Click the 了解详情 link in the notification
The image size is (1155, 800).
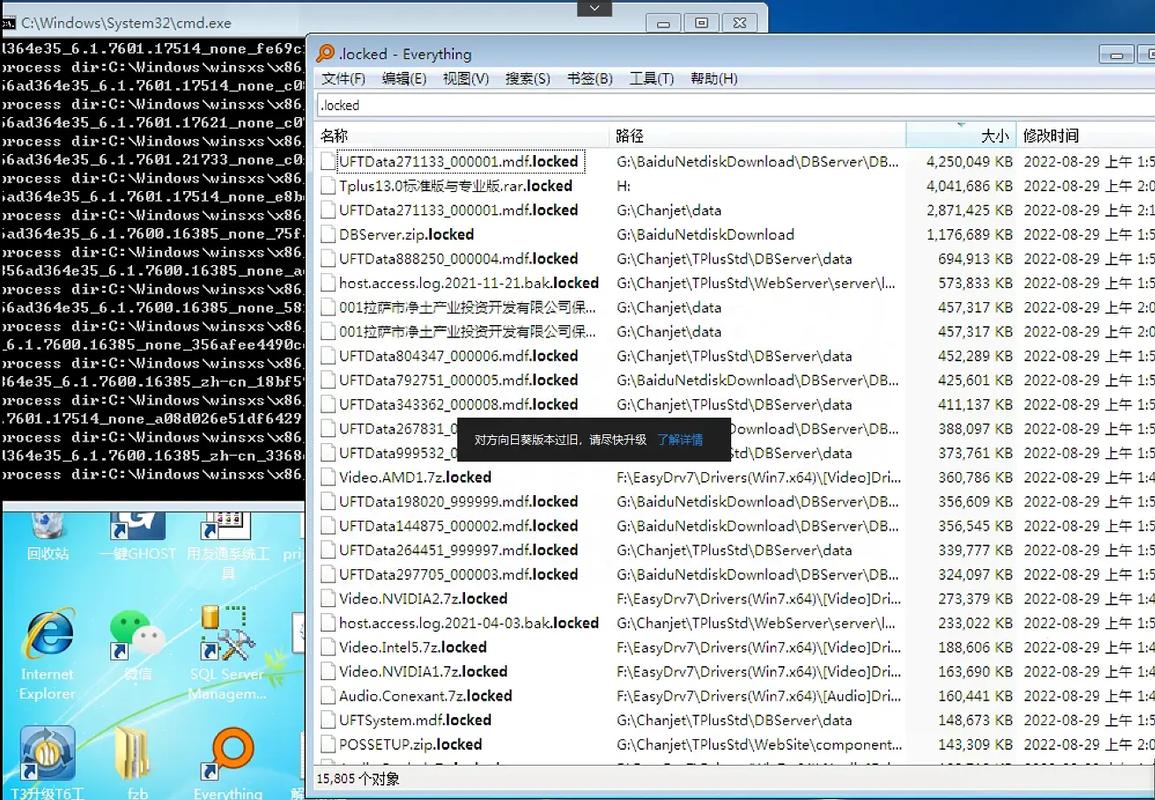point(679,440)
